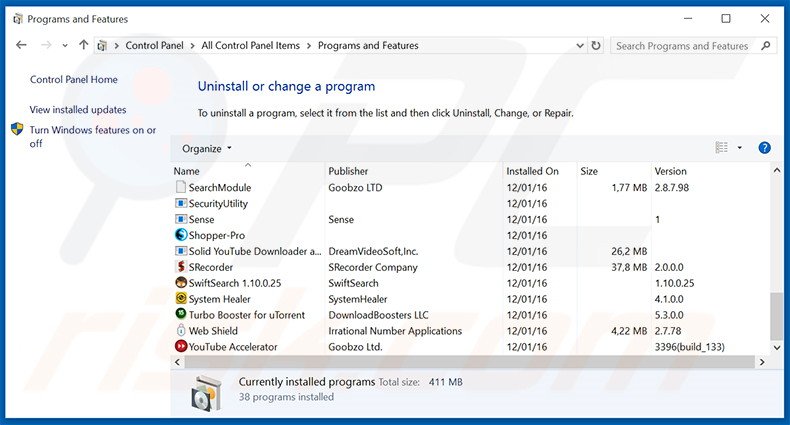790x425 pixels.
Task: Click the DownloadBoosters LLC publisher cell
Action: point(378,315)
